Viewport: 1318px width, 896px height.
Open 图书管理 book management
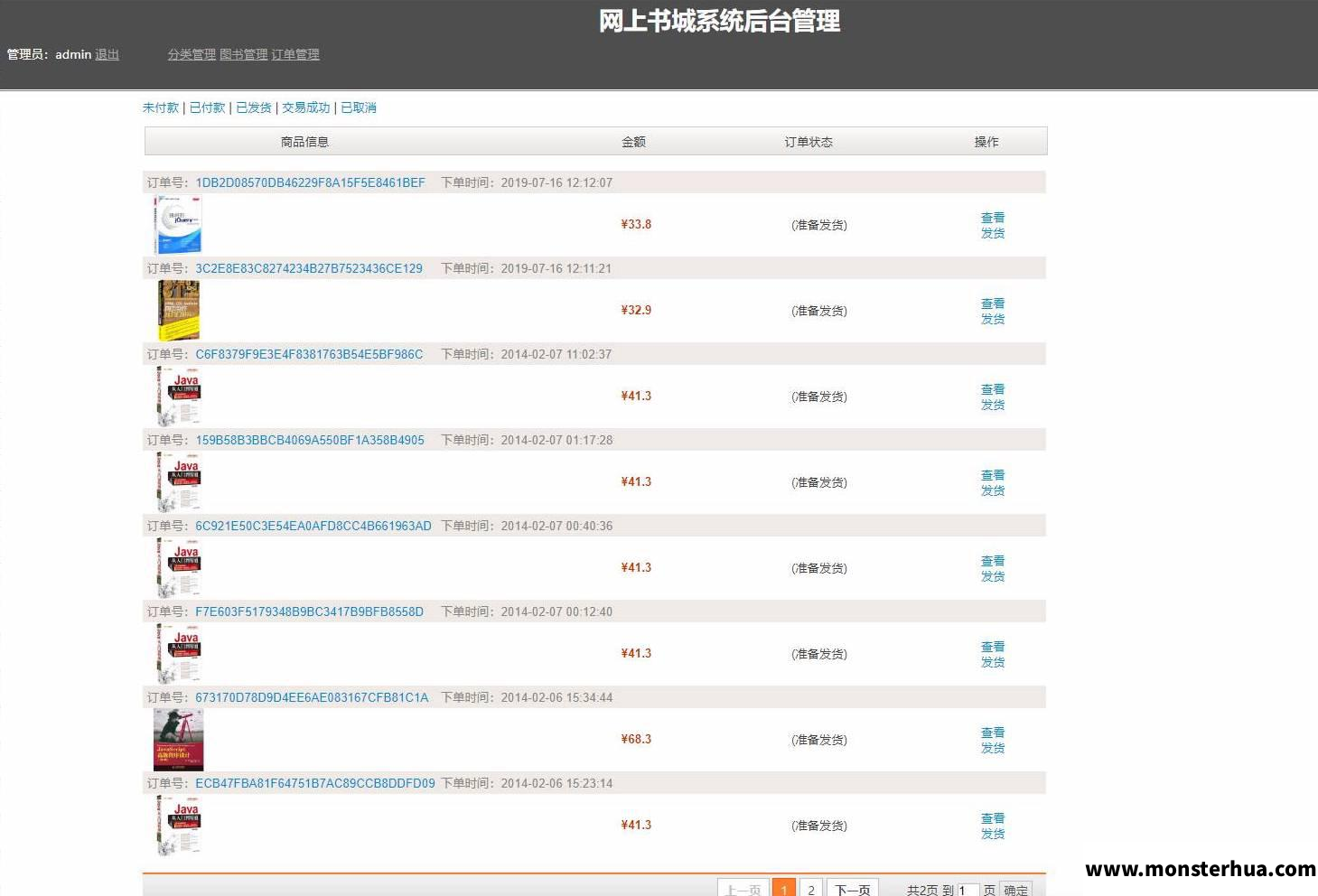click(244, 54)
